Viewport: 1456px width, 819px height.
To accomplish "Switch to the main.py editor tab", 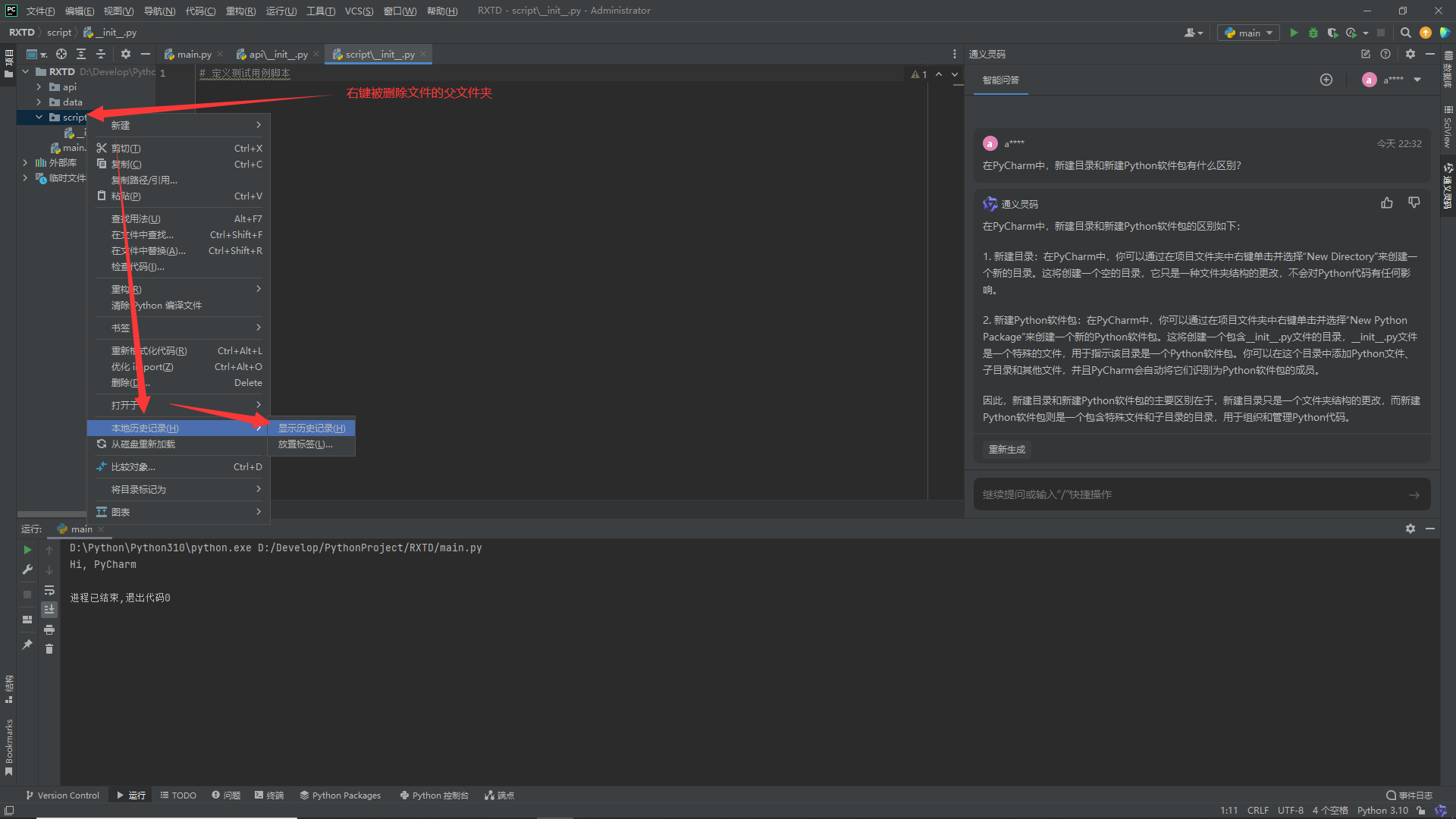I will (x=193, y=55).
